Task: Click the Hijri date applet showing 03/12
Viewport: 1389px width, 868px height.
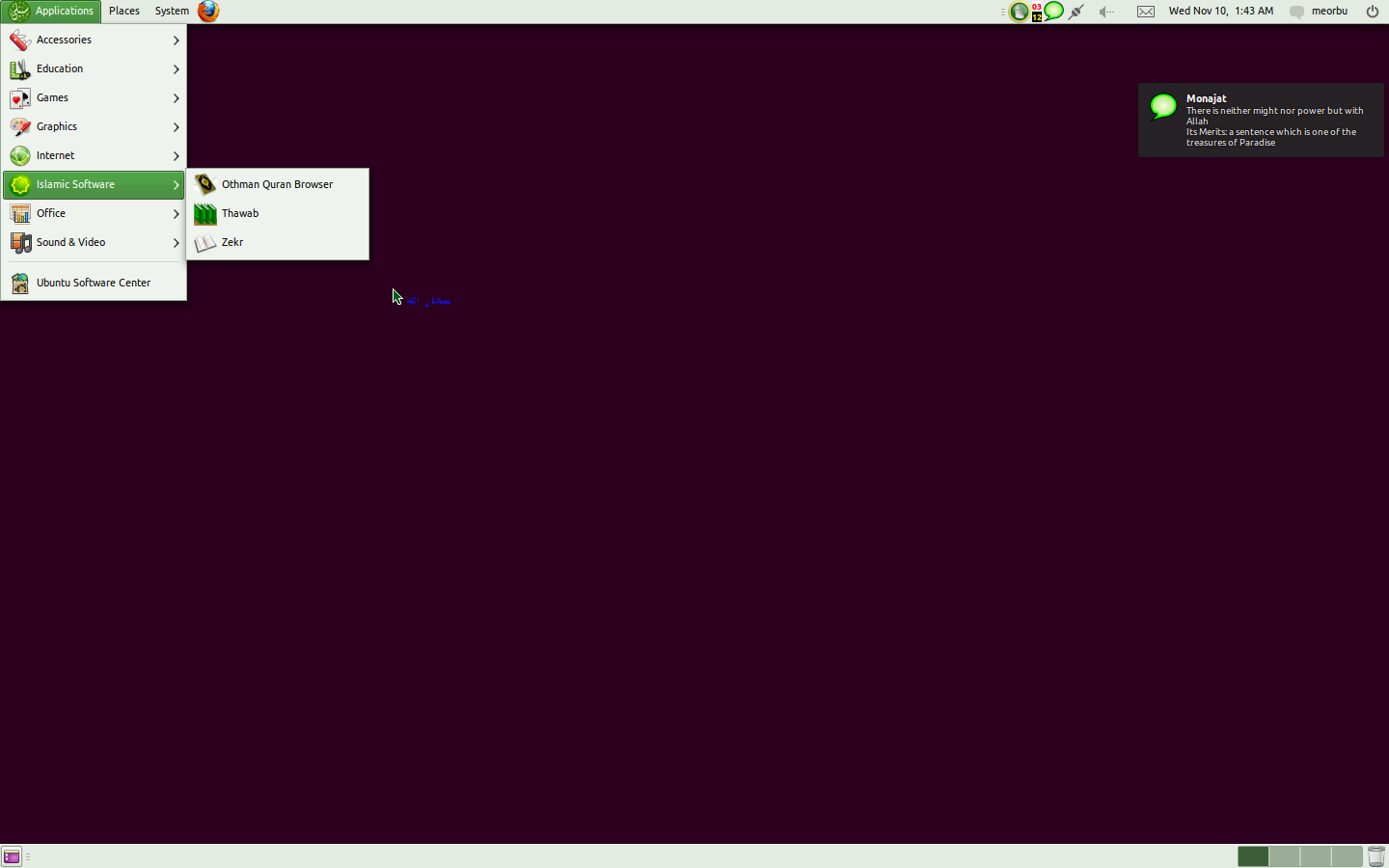Action: pos(1035,11)
